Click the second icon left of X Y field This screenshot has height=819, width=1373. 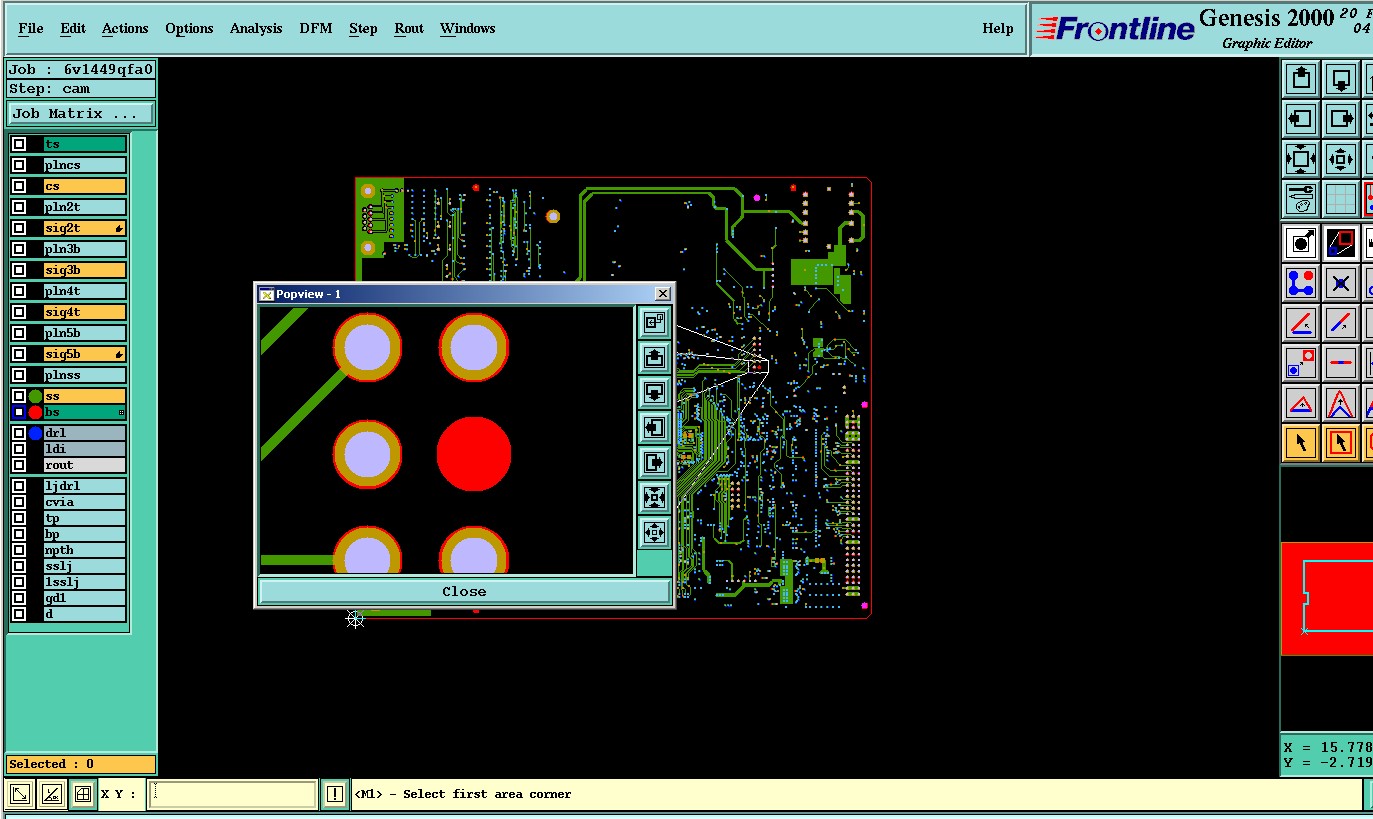52,795
